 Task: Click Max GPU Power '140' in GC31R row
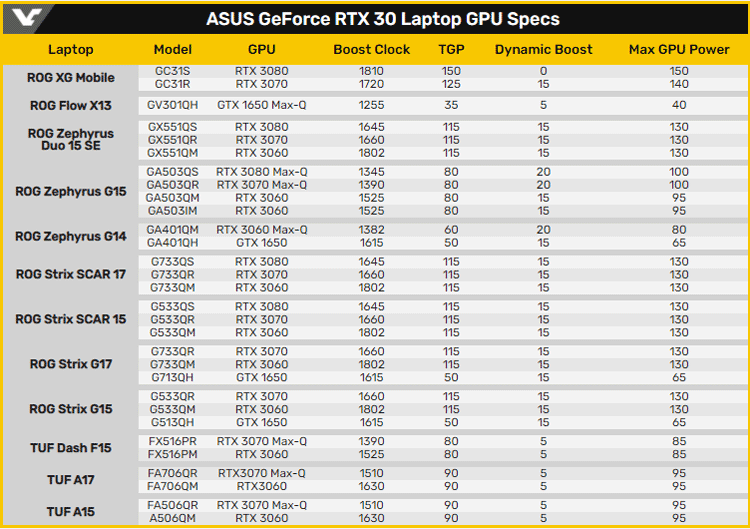point(679,84)
